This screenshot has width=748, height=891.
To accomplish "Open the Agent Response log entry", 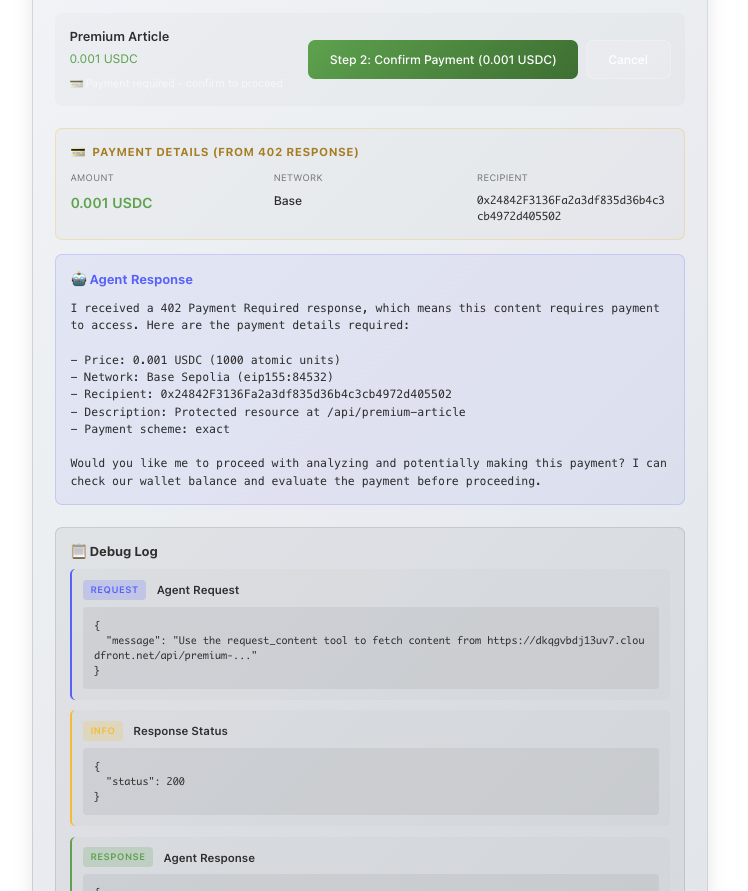I will click(209, 858).
